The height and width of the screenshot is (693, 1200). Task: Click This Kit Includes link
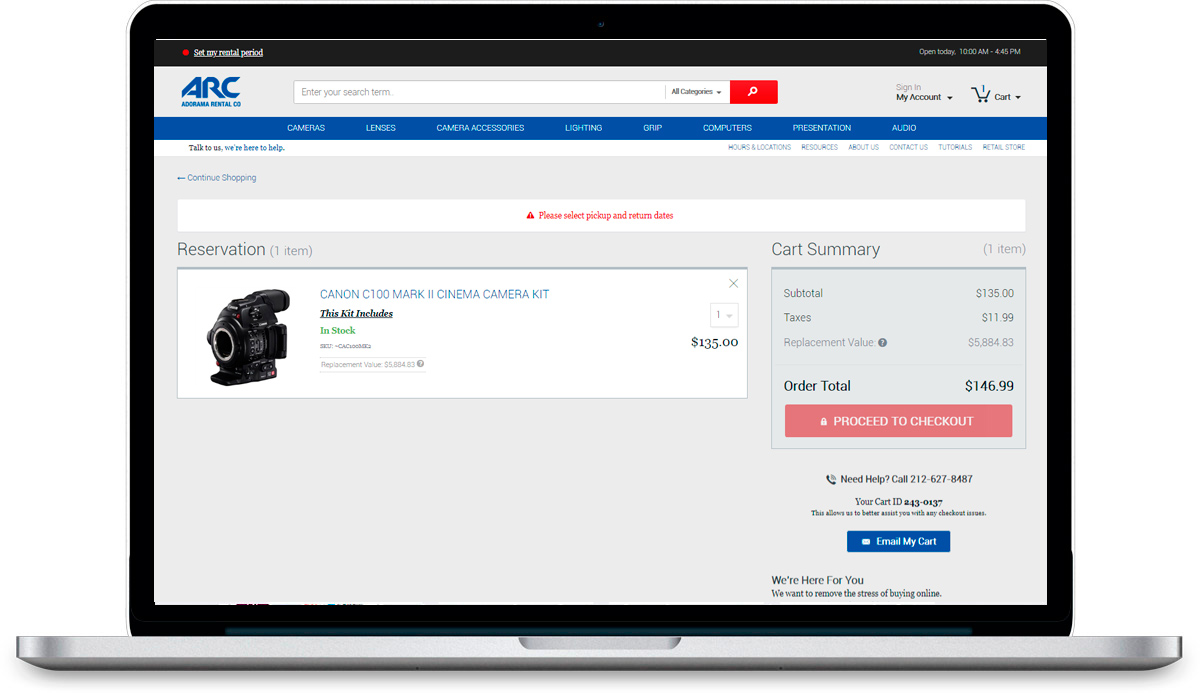(x=356, y=313)
